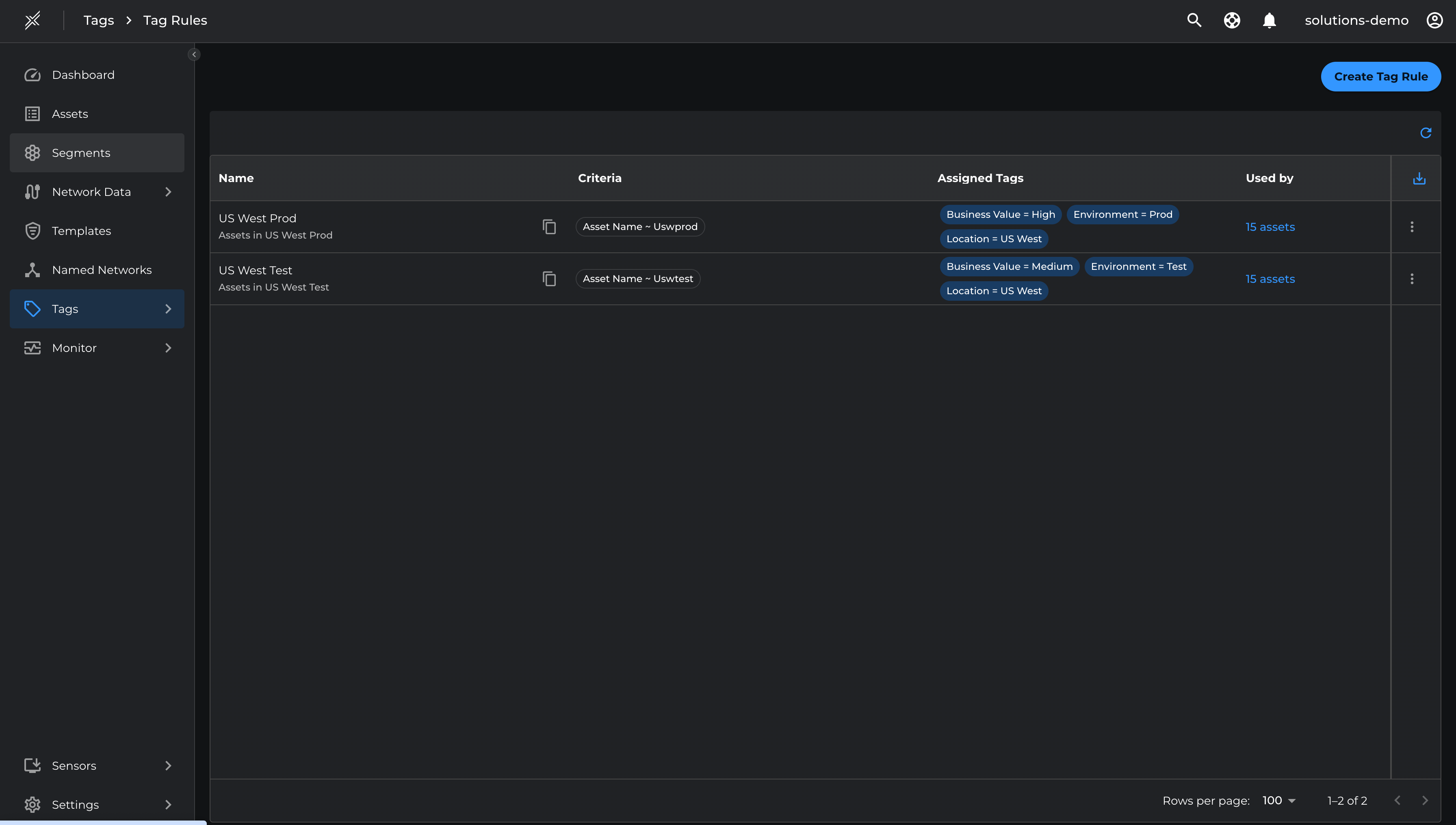Open the rows per page dropdown
Image resolution: width=1456 pixels, height=825 pixels.
tap(1279, 801)
